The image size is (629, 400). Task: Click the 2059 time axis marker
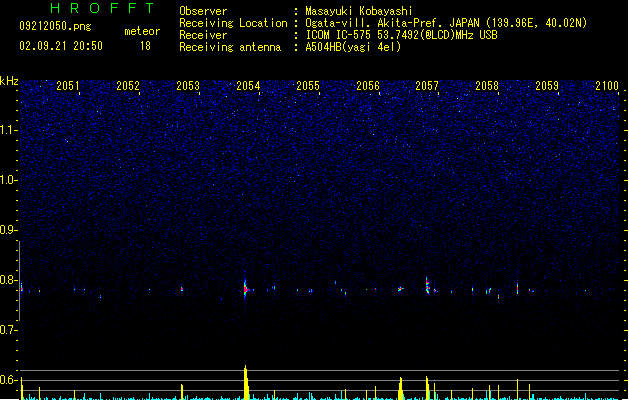(x=547, y=86)
